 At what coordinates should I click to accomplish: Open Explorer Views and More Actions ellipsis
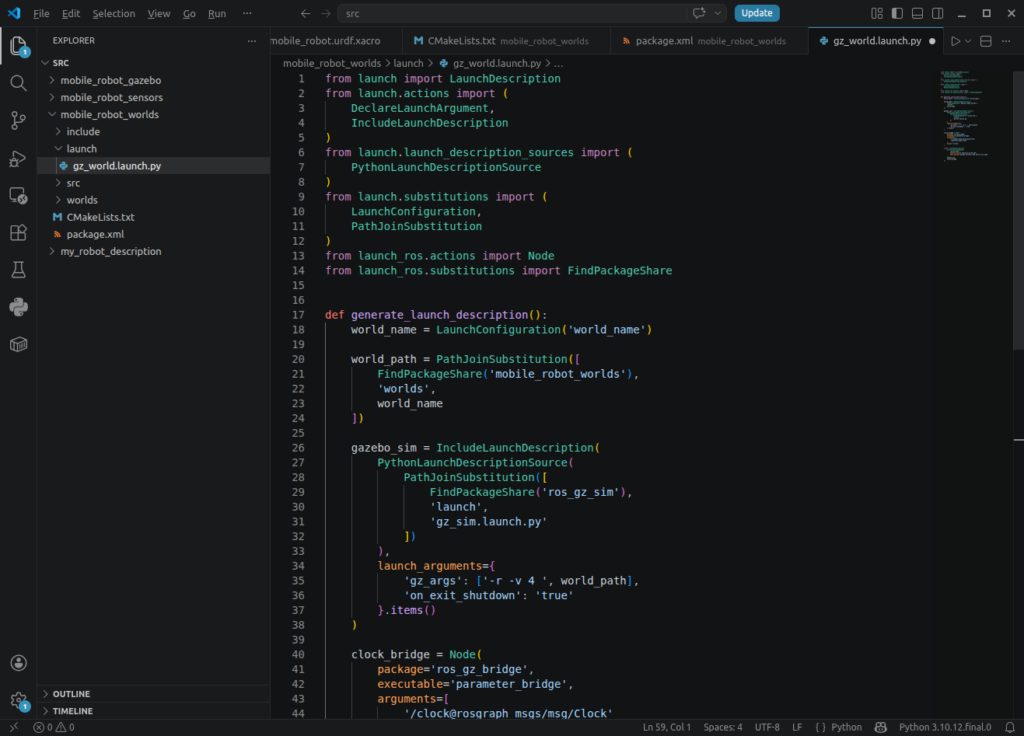[252, 40]
